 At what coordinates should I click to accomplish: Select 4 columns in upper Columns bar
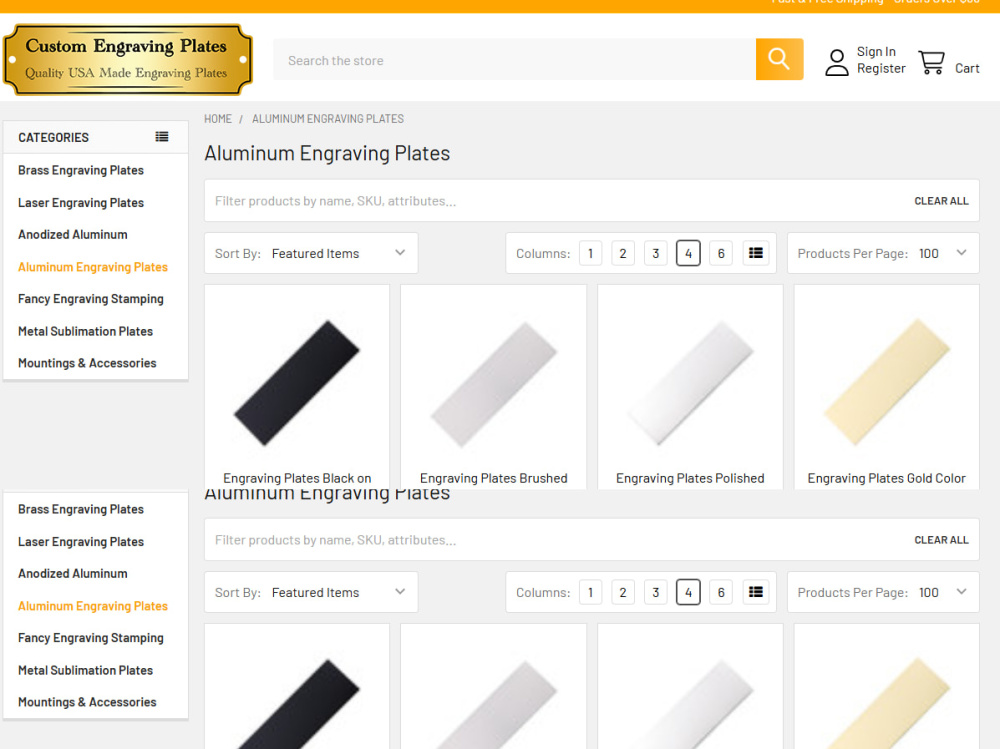coord(688,253)
